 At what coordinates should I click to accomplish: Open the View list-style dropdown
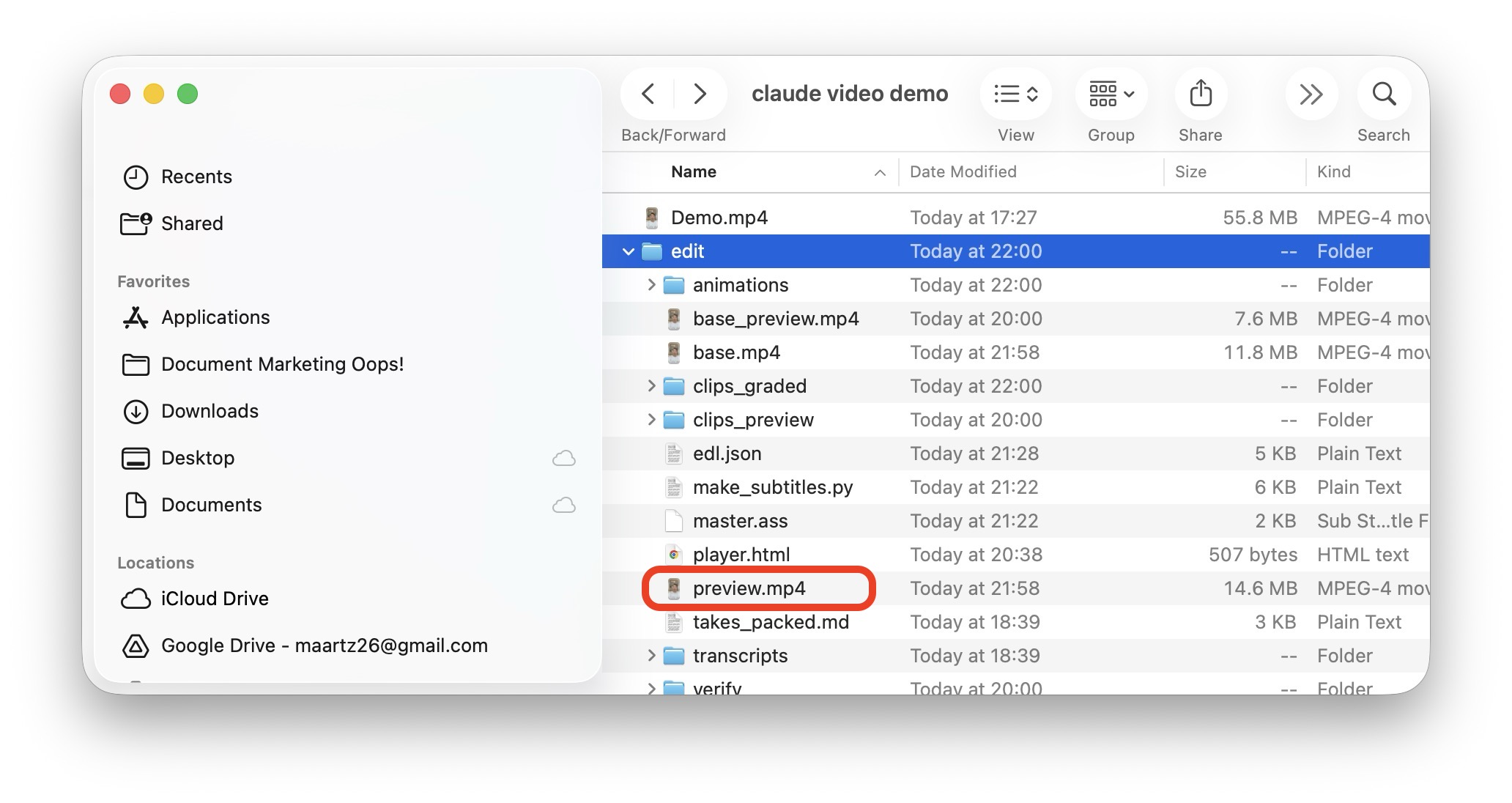point(1015,94)
